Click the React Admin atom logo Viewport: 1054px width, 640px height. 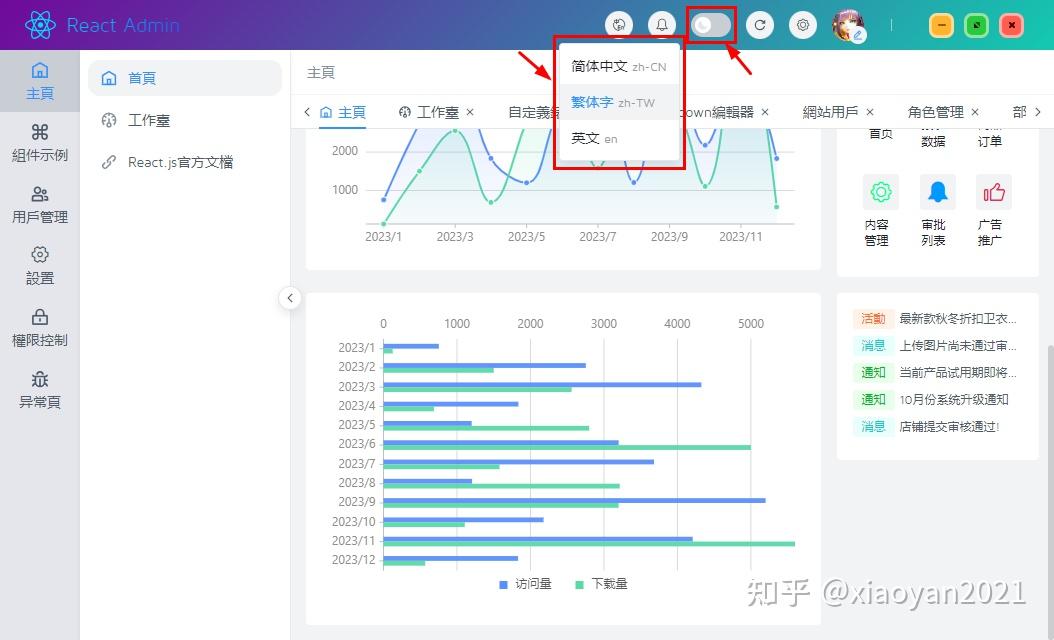pos(40,25)
